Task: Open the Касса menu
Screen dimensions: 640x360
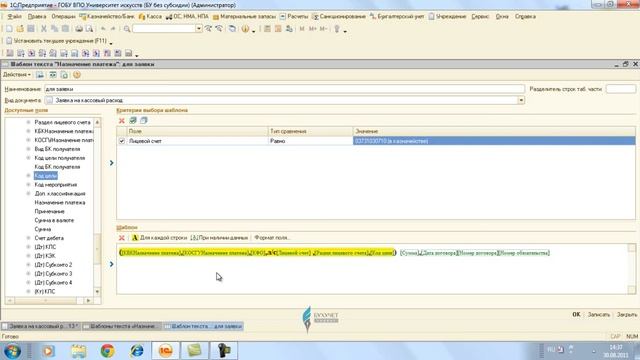Action: [150, 17]
